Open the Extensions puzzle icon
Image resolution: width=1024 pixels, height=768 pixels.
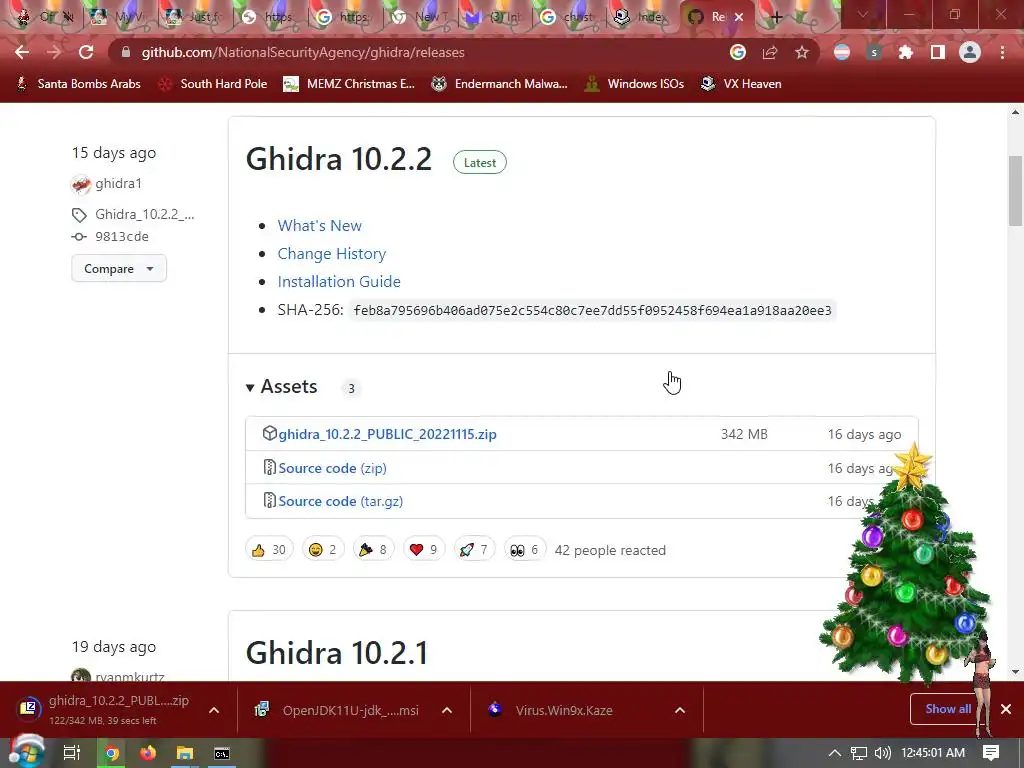tap(906, 52)
